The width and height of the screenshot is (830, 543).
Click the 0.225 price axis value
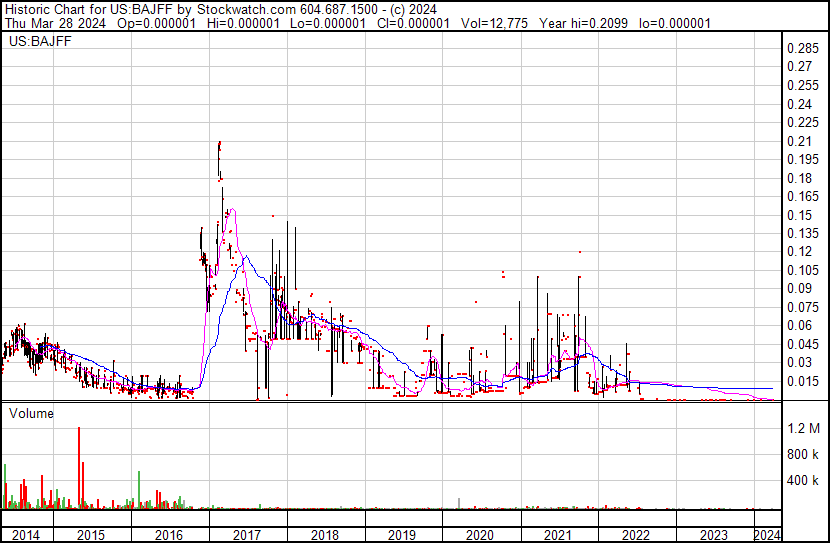tap(803, 122)
